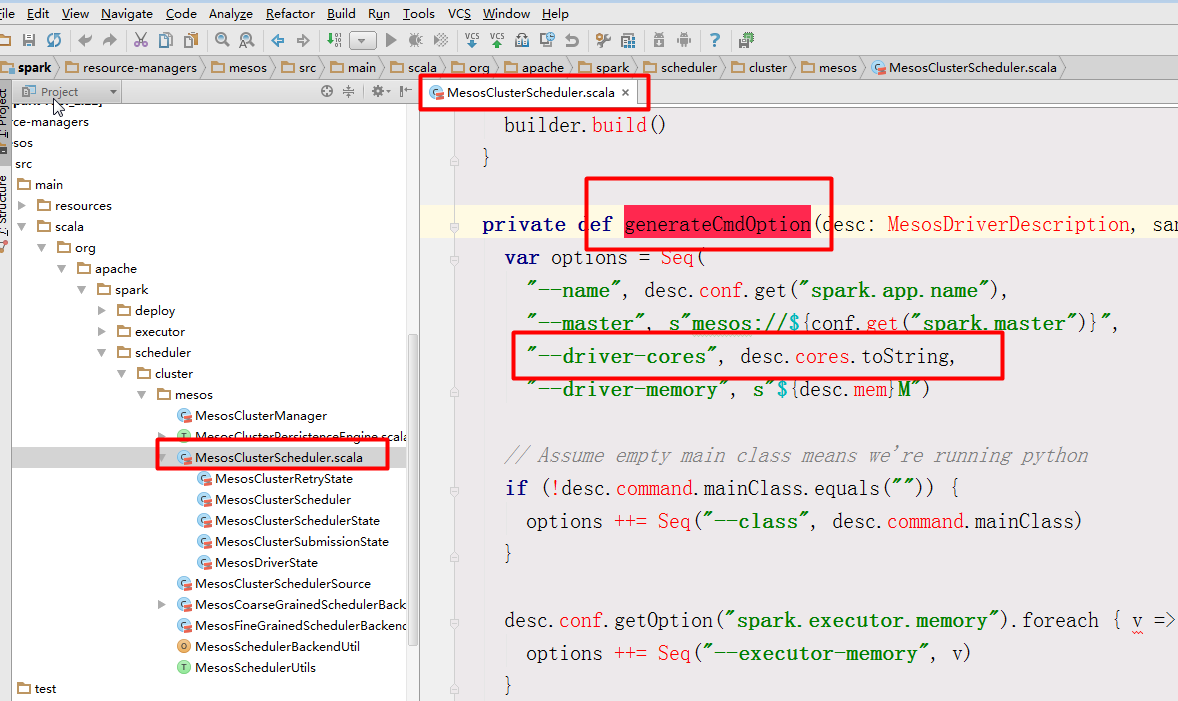Select the test folder in the project tree
The image size is (1178, 701).
tap(37, 688)
